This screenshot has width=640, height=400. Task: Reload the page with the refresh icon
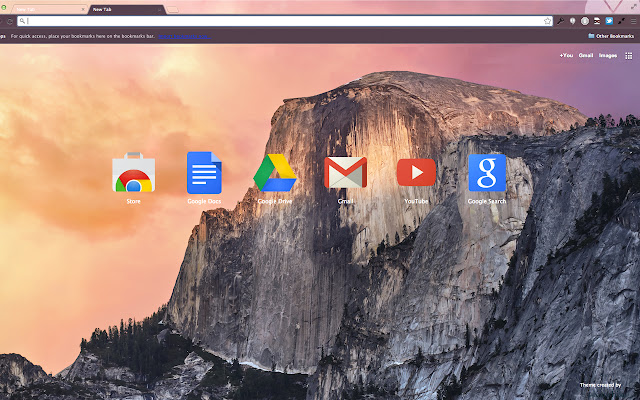pos(10,21)
